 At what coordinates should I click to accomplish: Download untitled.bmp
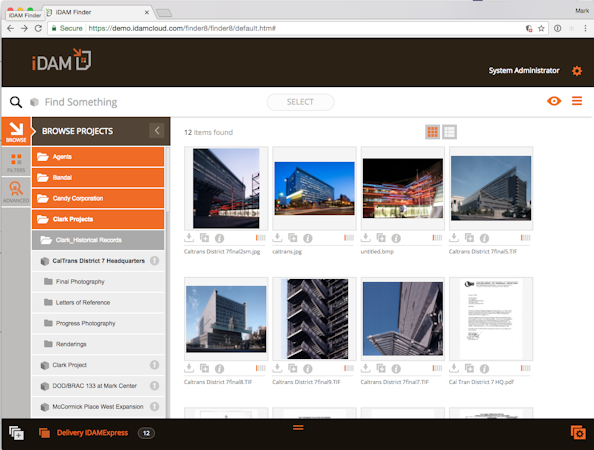(x=366, y=238)
